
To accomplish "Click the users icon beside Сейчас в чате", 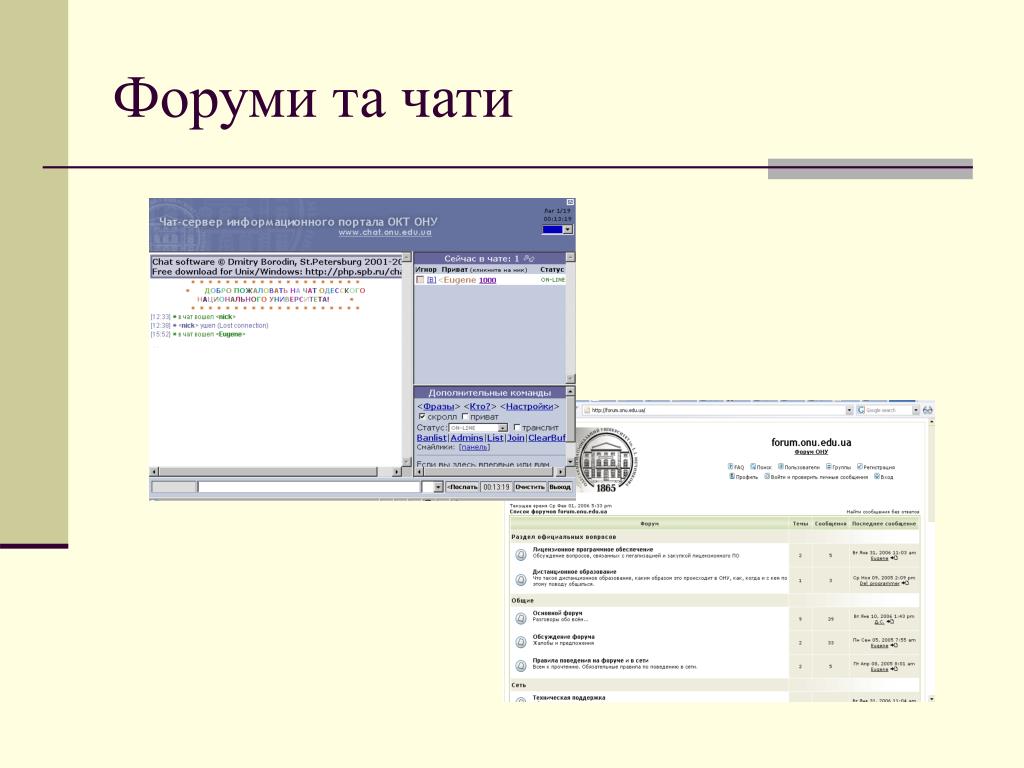I will pos(529,259).
